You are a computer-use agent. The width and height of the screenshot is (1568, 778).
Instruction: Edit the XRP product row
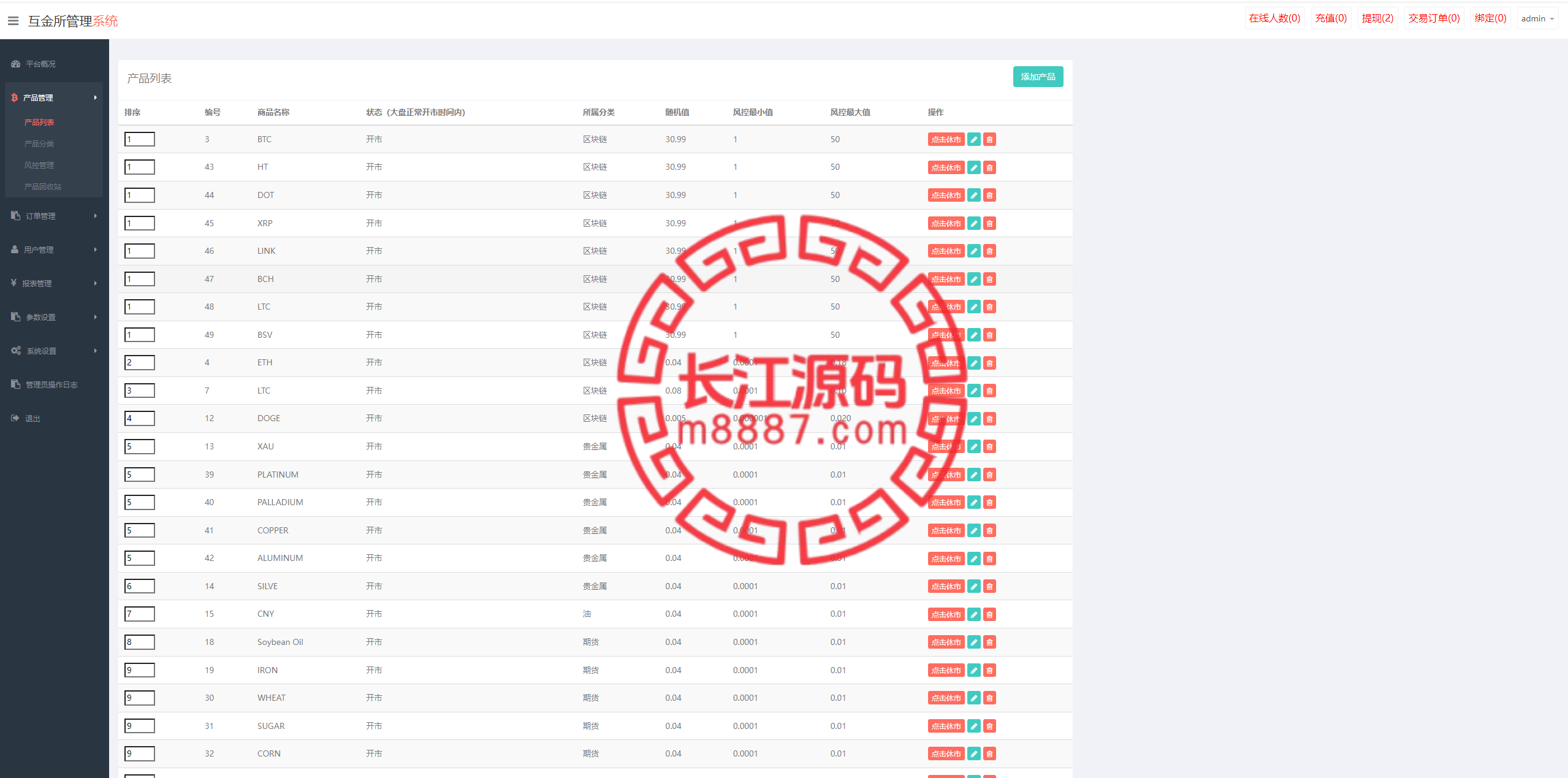973,223
